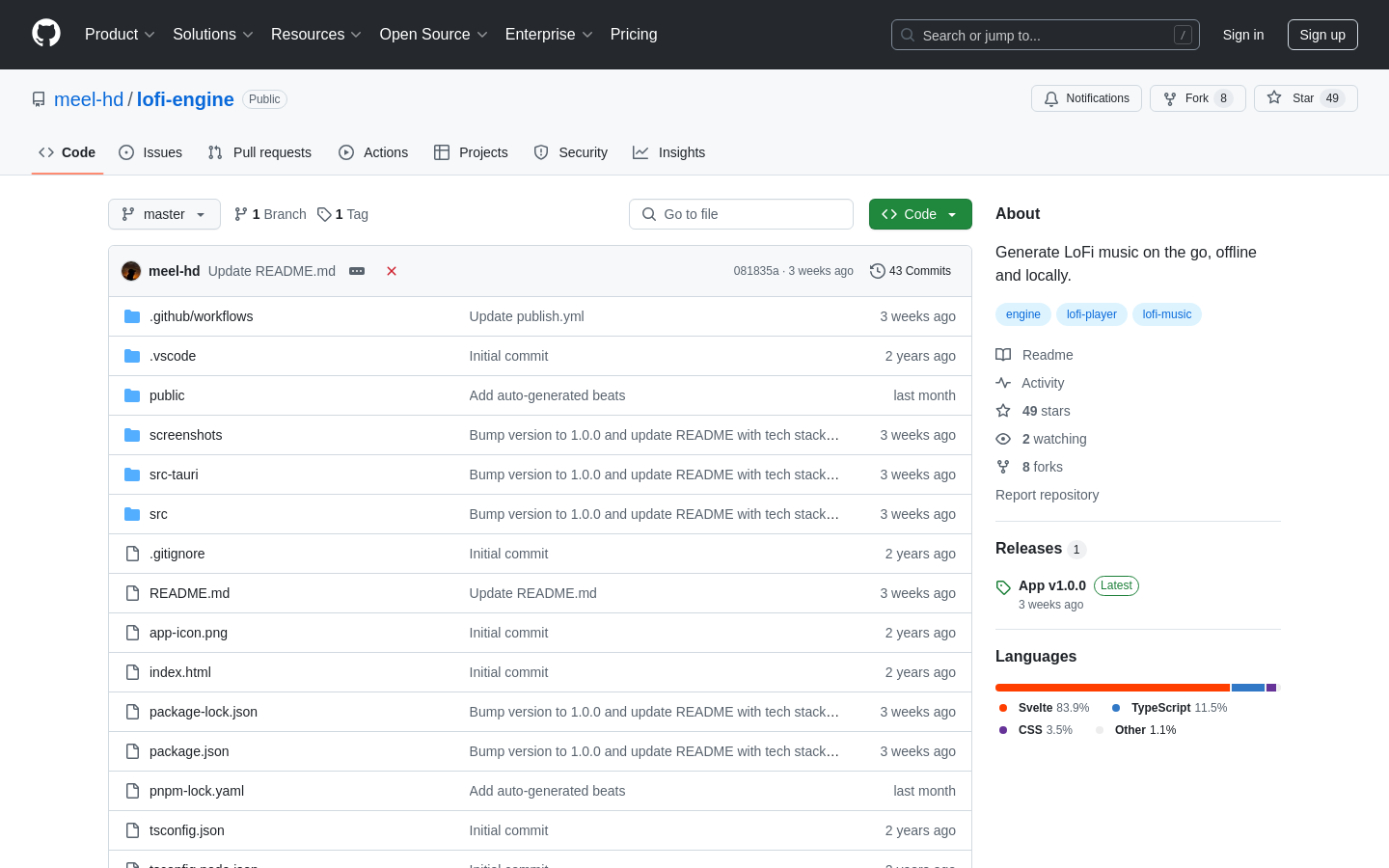Expand the green Code dropdown button
The image size is (1389, 868).
pos(920,214)
